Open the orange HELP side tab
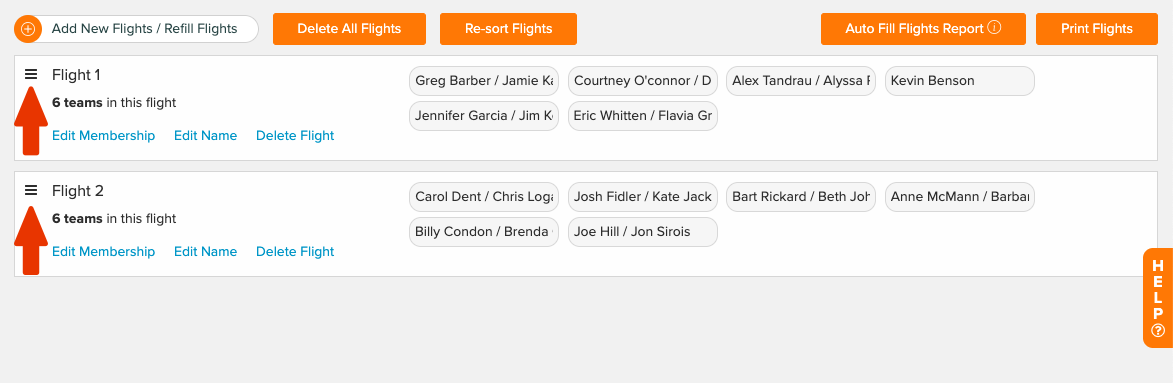 click(1158, 298)
